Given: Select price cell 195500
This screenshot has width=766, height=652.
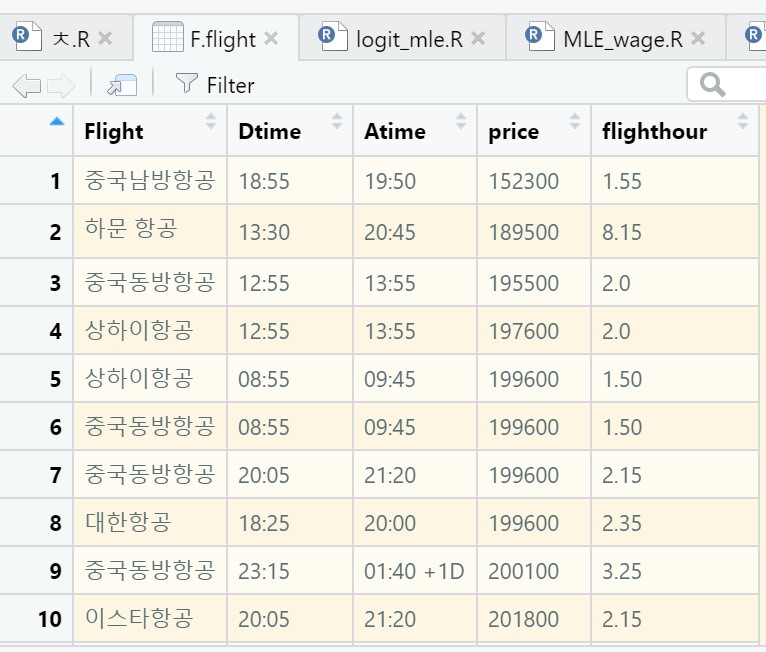Looking at the screenshot, I should point(534,283).
